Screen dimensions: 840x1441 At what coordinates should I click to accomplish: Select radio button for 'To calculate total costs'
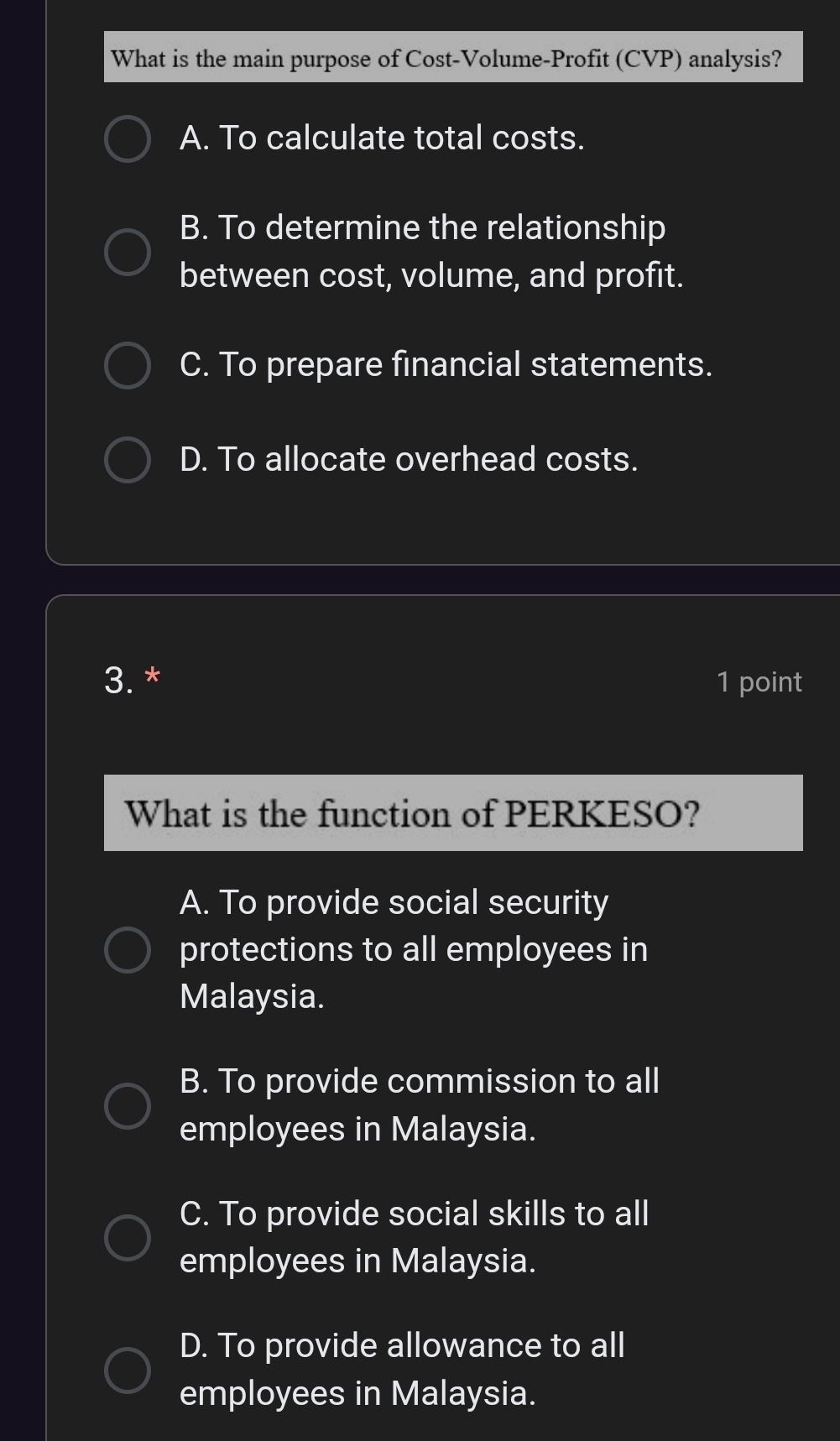[x=128, y=139]
